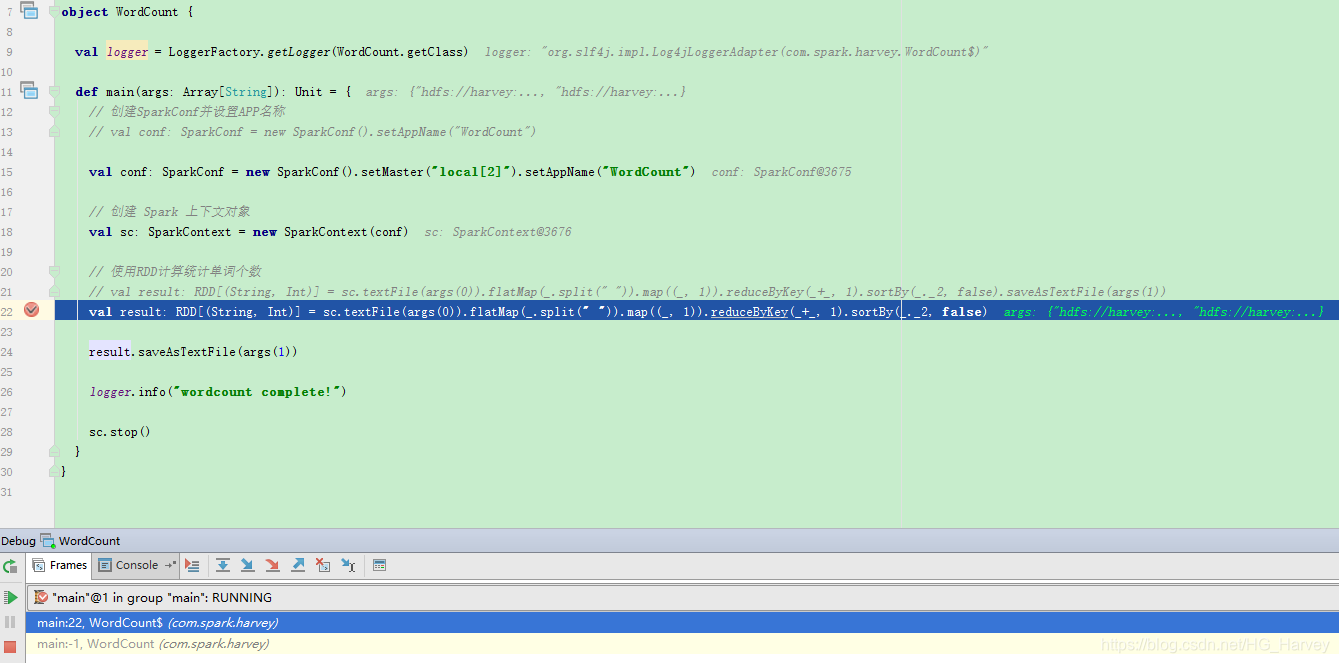Pause the running program
The height and width of the screenshot is (663, 1339).
pyautogui.click(x=10, y=622)
